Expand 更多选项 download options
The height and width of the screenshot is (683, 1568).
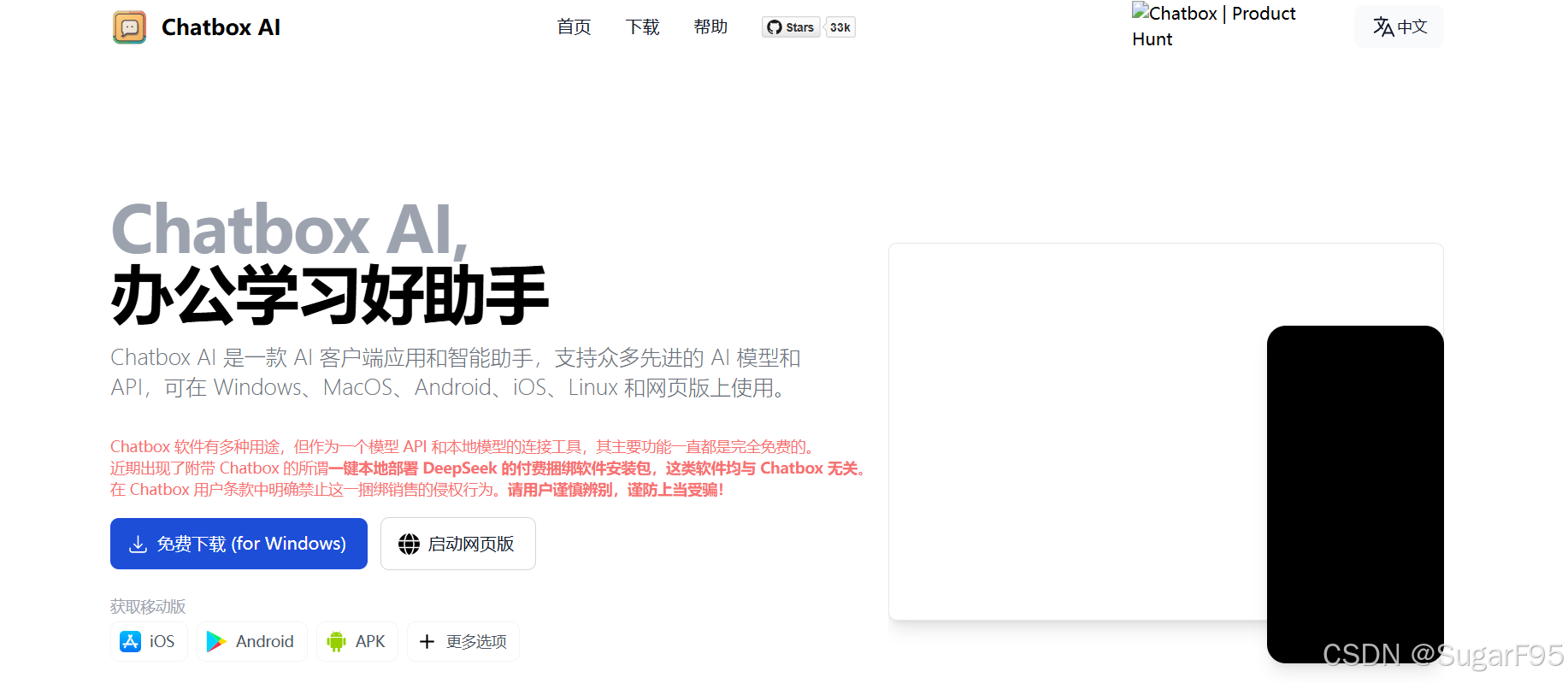[x=463, y=641]
